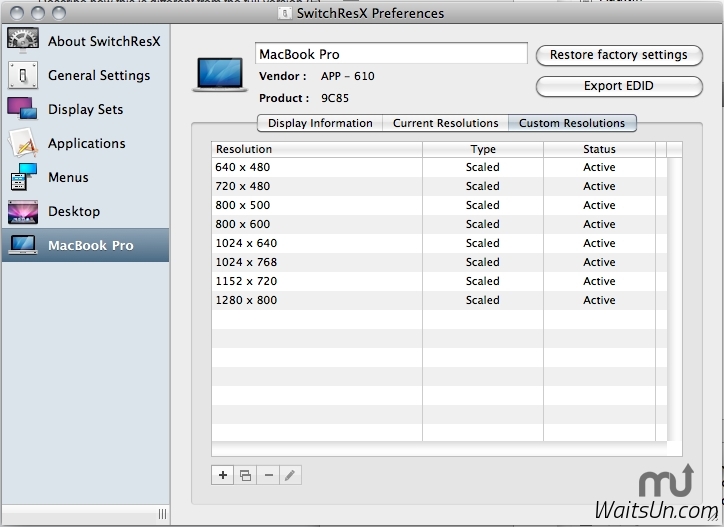Select Menus in the sidebar
Image resolution: width=724 pixels, height=527 pixels.
point(85,177)
